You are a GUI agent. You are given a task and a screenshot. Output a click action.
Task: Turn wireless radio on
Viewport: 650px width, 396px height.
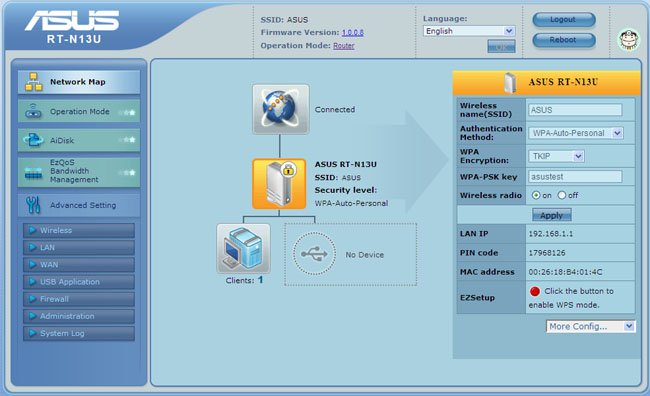(536, 195)
